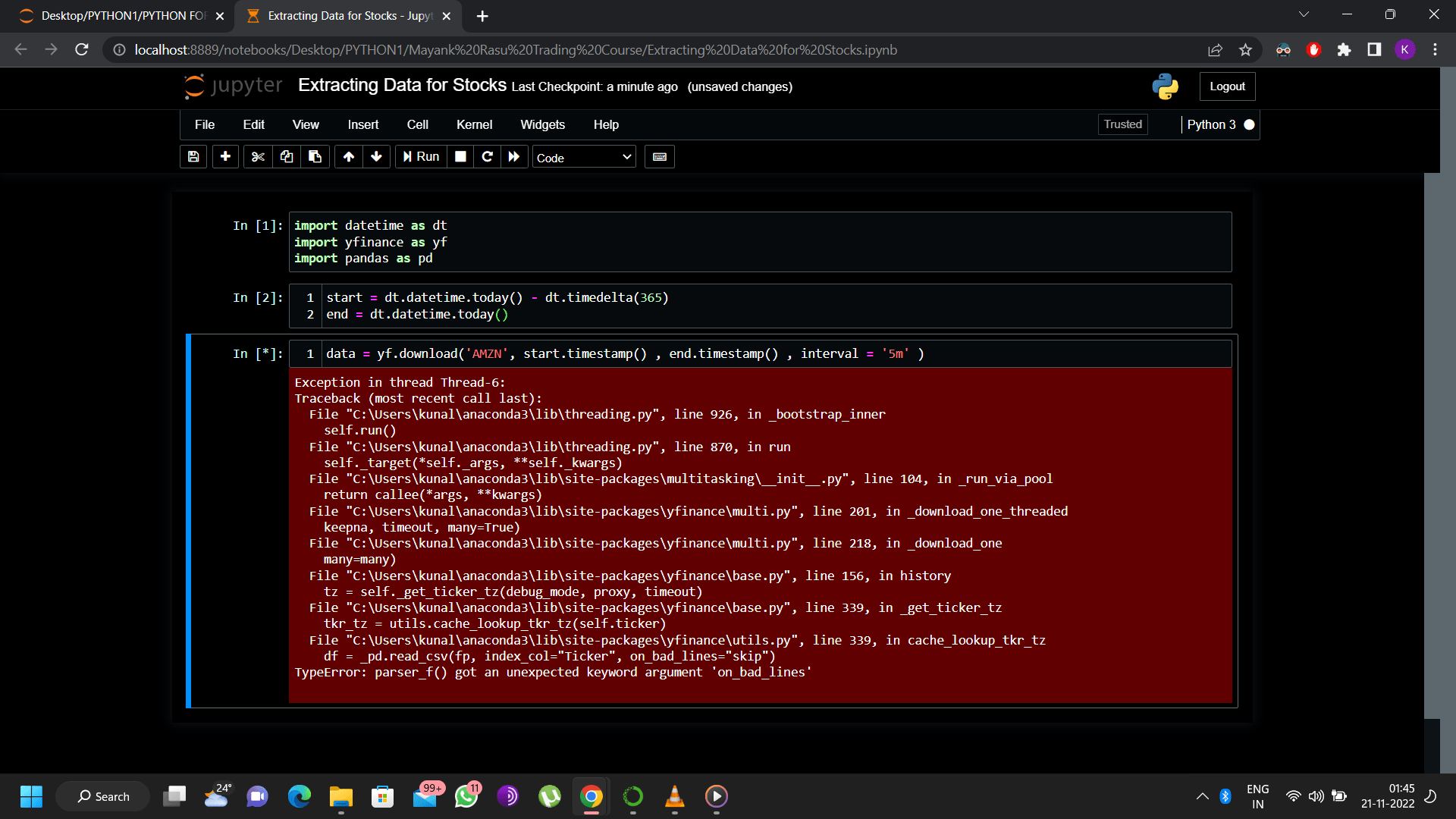Insert a new cell below

click(x=224, y=157)
